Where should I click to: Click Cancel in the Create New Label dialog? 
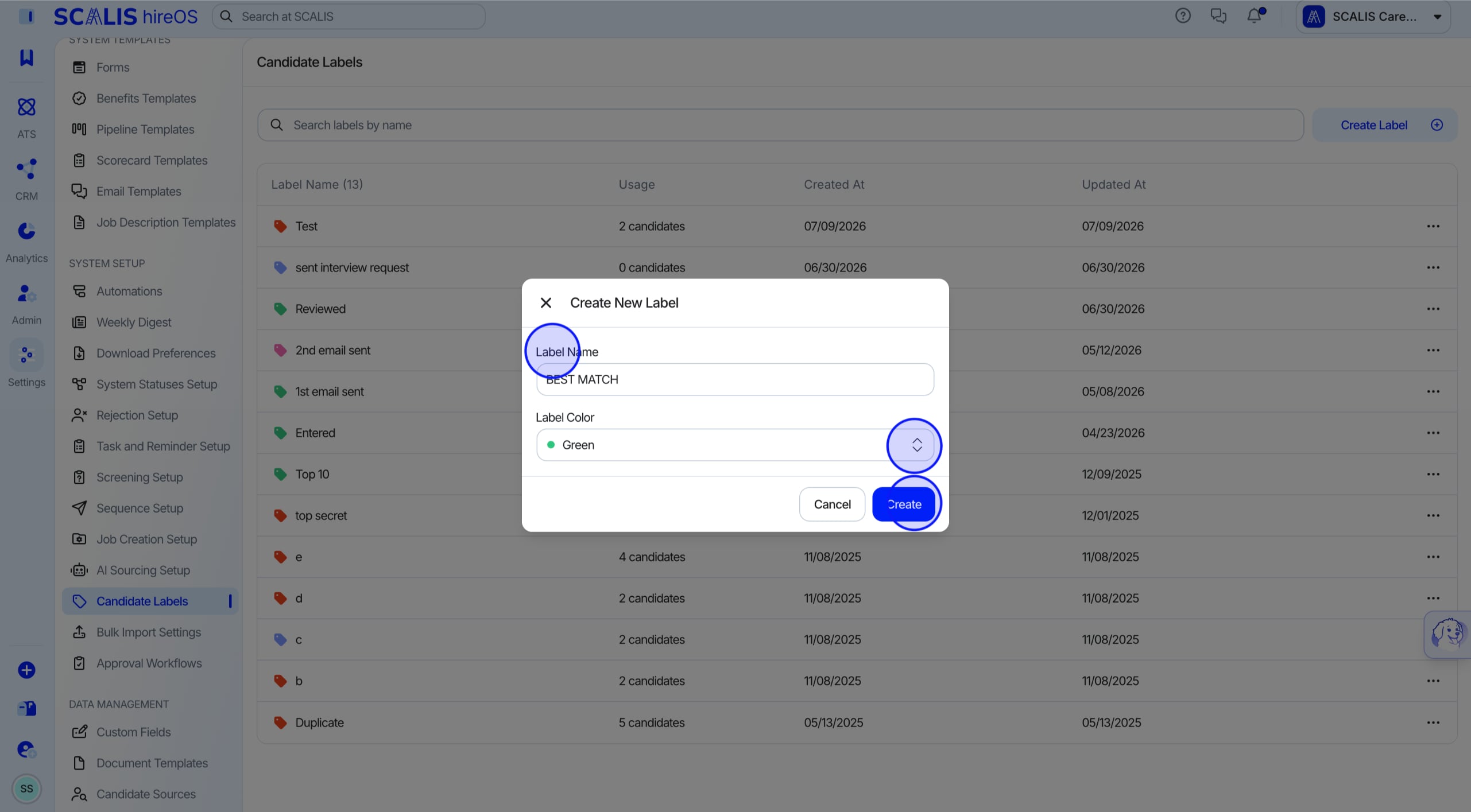pyautogui.click(x=832, y=504)
